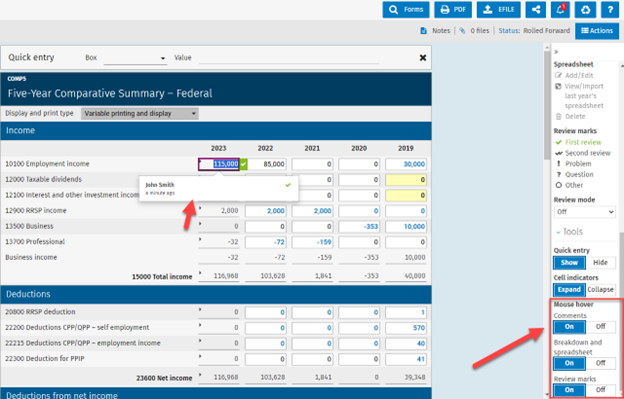Select the 2023 Employment income cell

(219, 164)
